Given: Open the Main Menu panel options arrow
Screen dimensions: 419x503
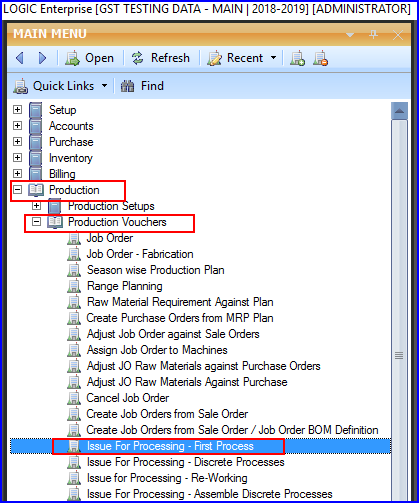Looking at the screenshot, I should click(350, 35).
